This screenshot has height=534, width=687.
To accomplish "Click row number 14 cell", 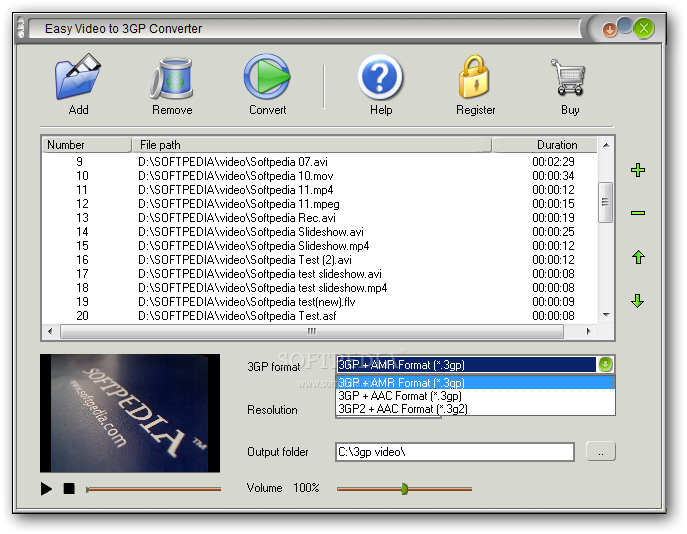I will click(82, 232).
